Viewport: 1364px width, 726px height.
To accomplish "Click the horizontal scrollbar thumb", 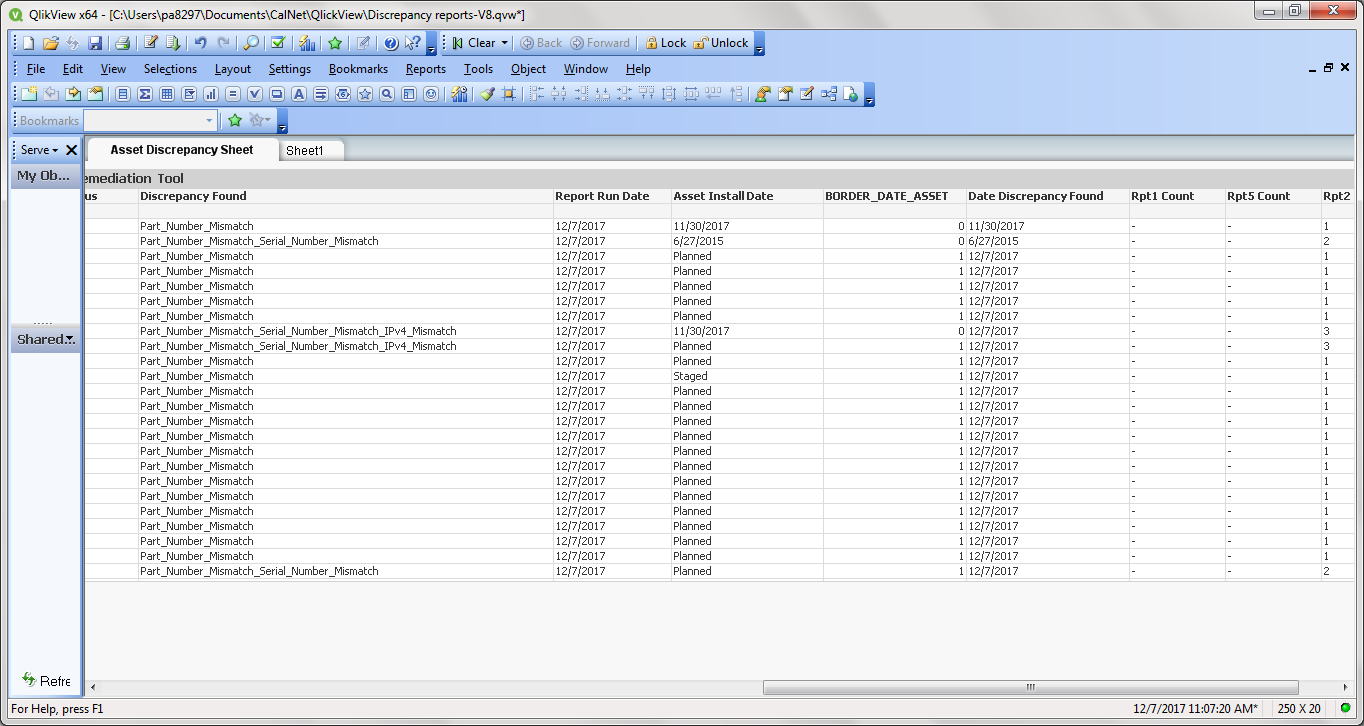I will pyautogui.click(x=1030, y=687).
